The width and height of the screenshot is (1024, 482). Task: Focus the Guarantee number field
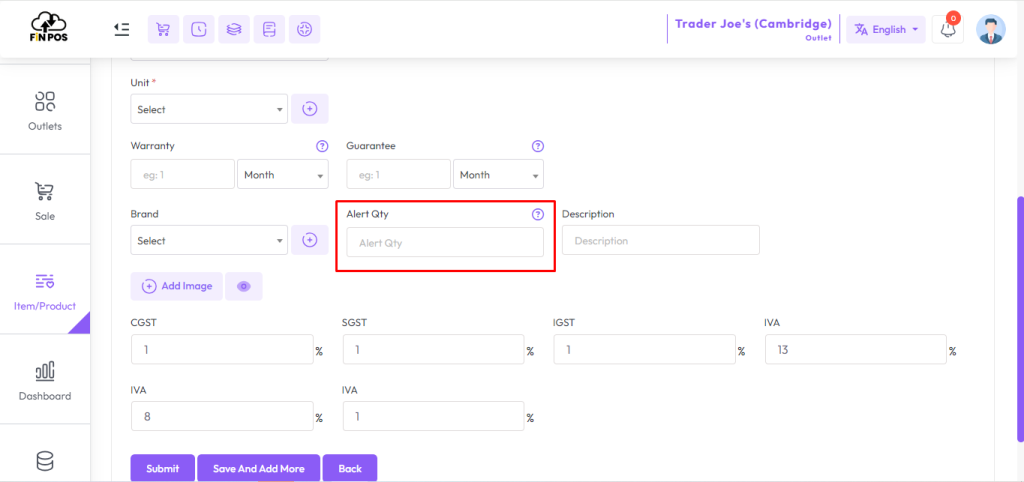tap(398, 174)
